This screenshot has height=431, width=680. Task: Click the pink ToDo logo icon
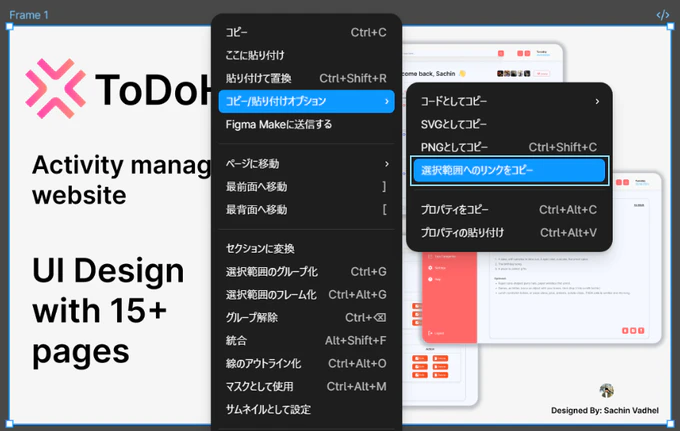point(55,88)
